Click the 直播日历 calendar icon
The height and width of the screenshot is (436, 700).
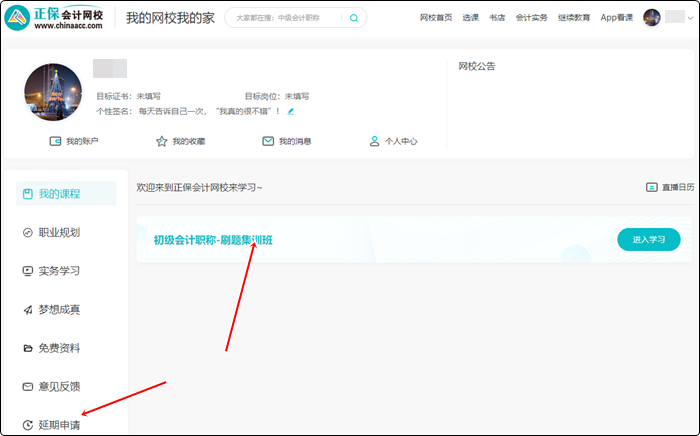pos(652,187)
